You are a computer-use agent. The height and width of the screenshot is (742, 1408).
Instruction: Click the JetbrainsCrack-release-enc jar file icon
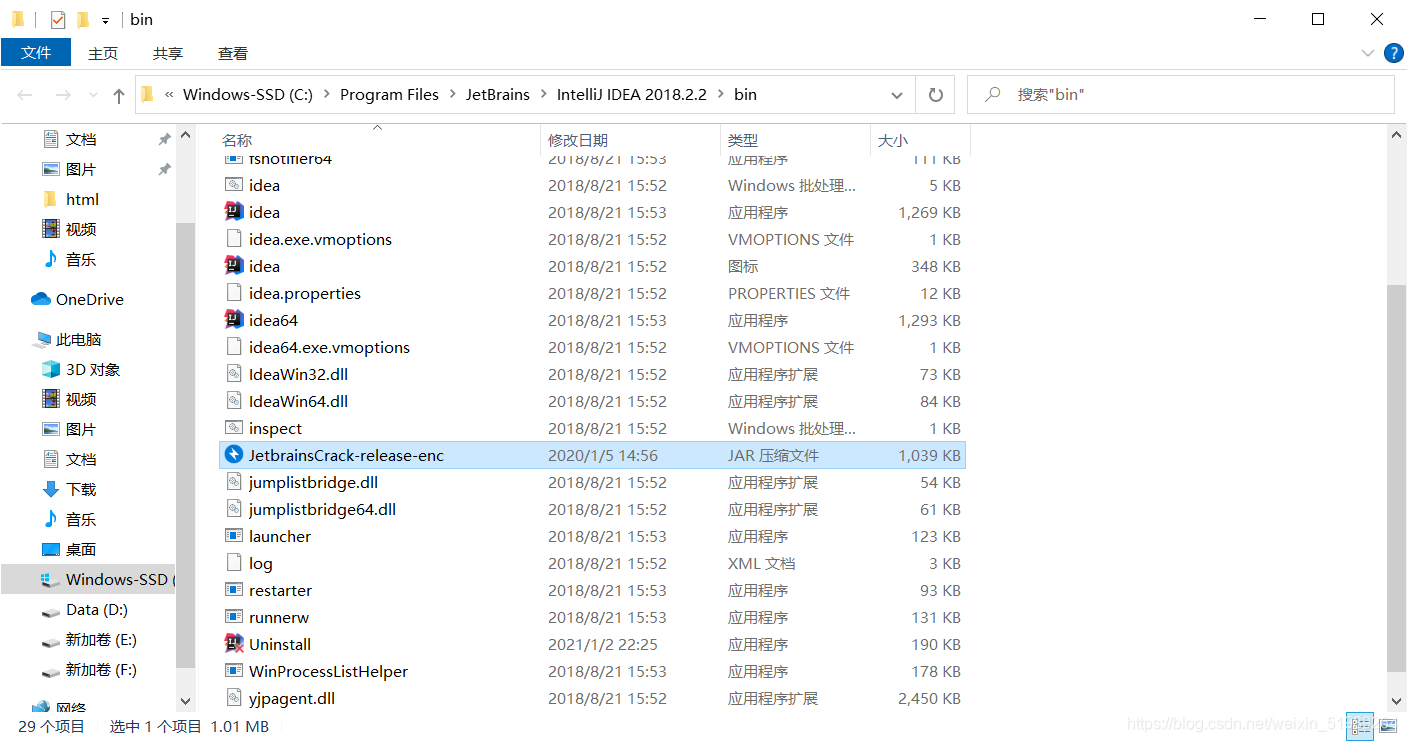point(234,455)
